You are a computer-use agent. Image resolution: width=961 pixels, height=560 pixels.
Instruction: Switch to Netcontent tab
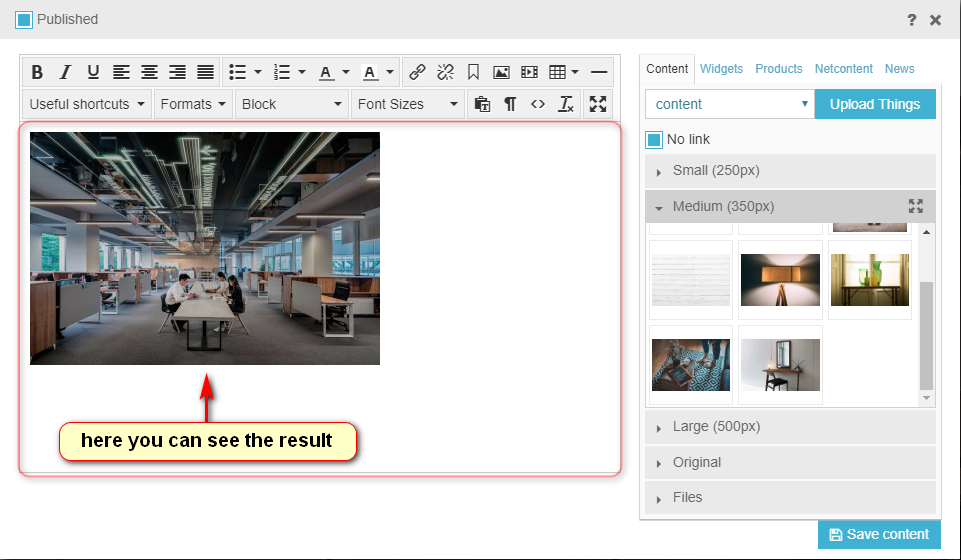[843, 69]
